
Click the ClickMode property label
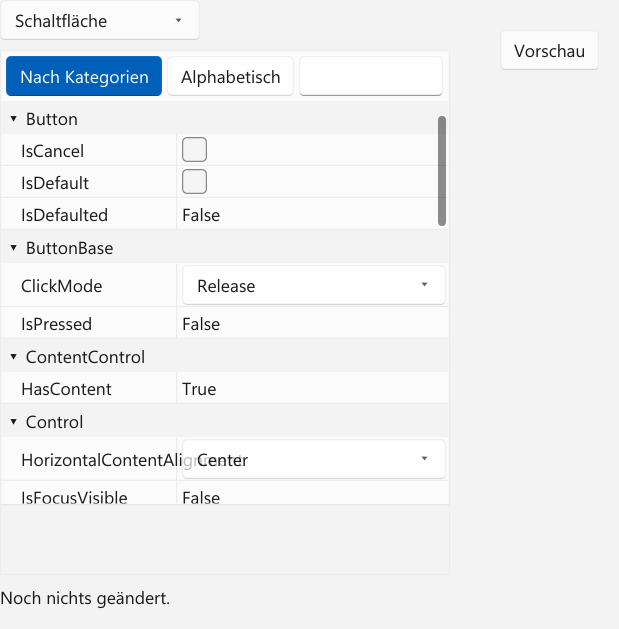point(61,286)
